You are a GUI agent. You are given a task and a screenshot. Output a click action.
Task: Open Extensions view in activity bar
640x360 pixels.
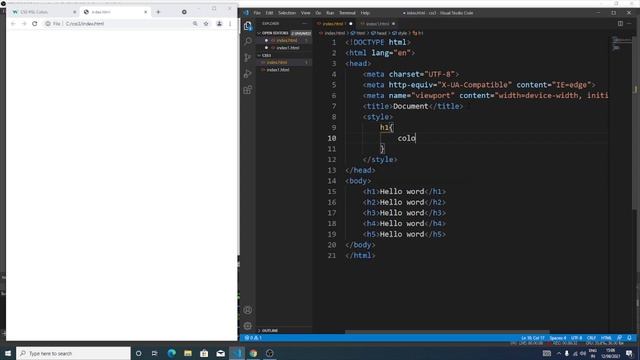click(x=248, y=90)
